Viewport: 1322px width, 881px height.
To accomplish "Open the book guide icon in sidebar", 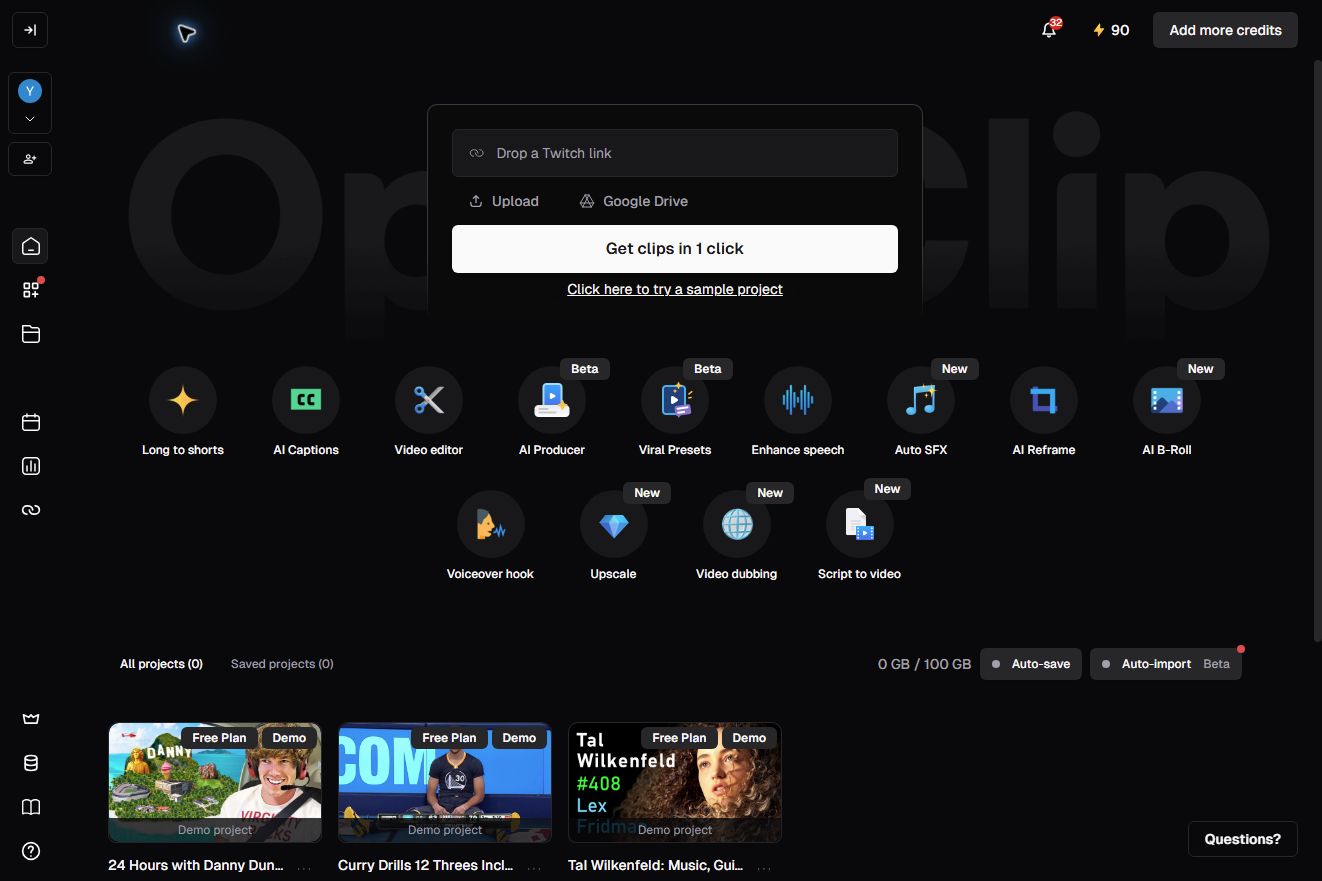I will (31, 807).
